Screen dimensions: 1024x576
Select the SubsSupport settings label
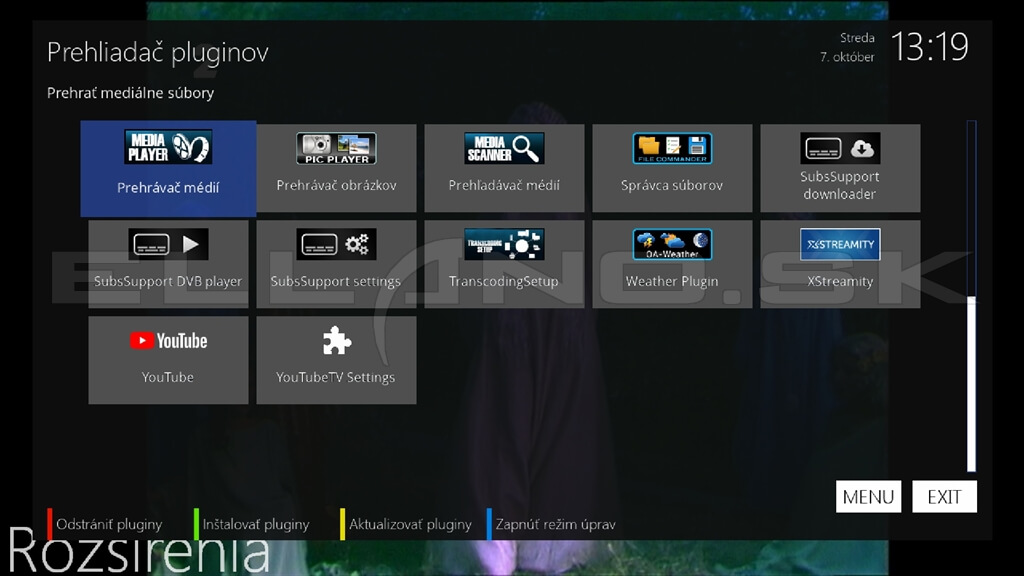(336, 281)
